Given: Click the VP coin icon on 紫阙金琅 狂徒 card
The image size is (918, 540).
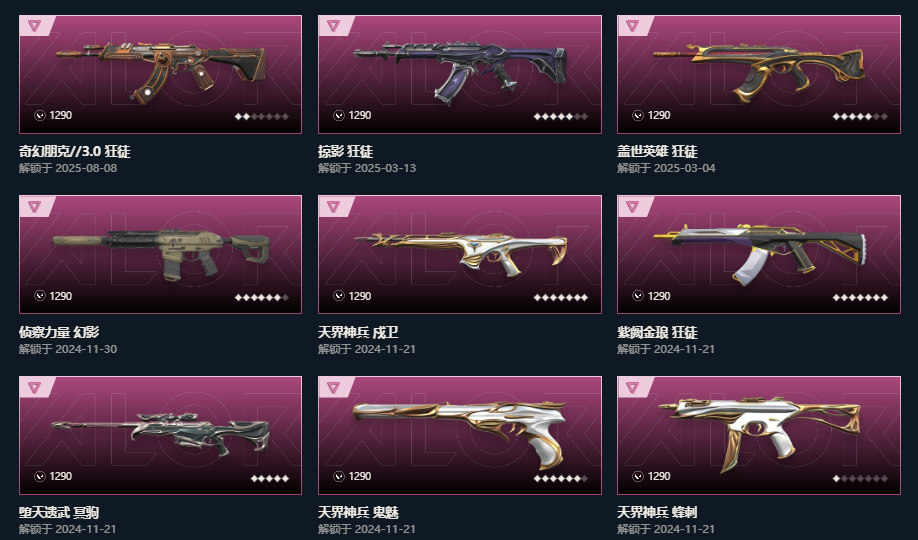Looking at the screenshot, I should click(638, 296).
